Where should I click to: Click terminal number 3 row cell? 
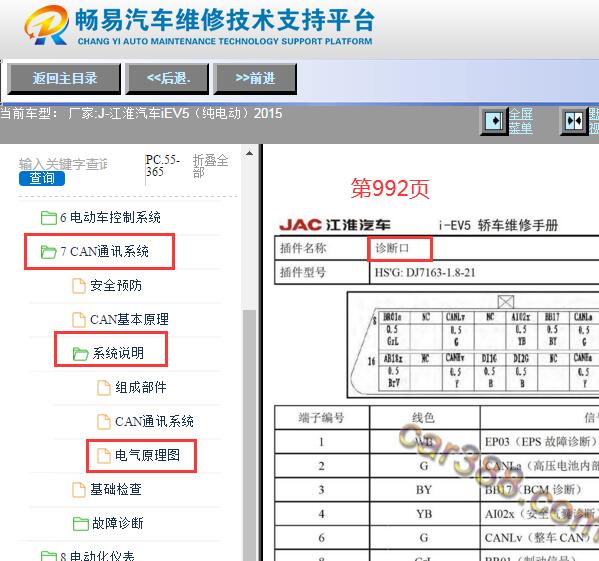click(x=322, y=490)
